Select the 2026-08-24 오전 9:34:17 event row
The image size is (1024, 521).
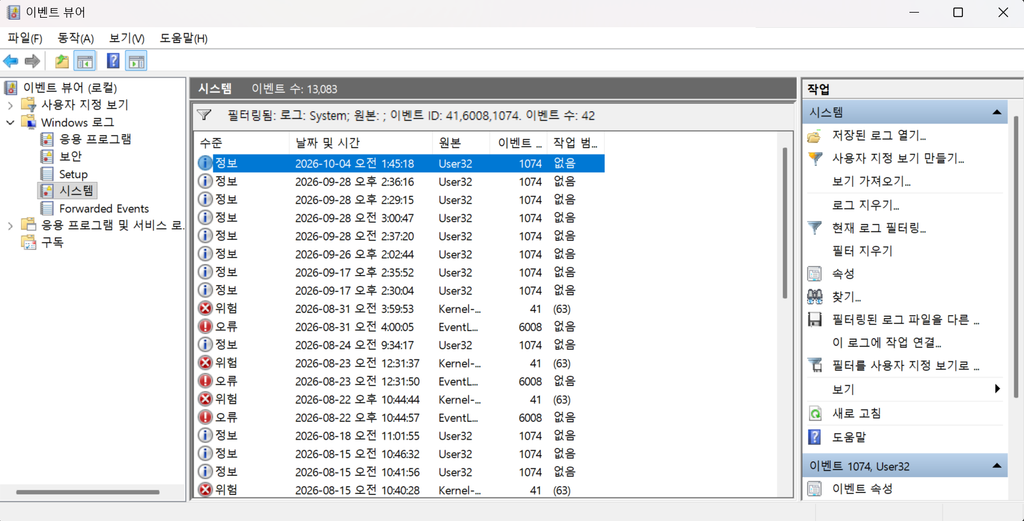click(x=400, y=345)
